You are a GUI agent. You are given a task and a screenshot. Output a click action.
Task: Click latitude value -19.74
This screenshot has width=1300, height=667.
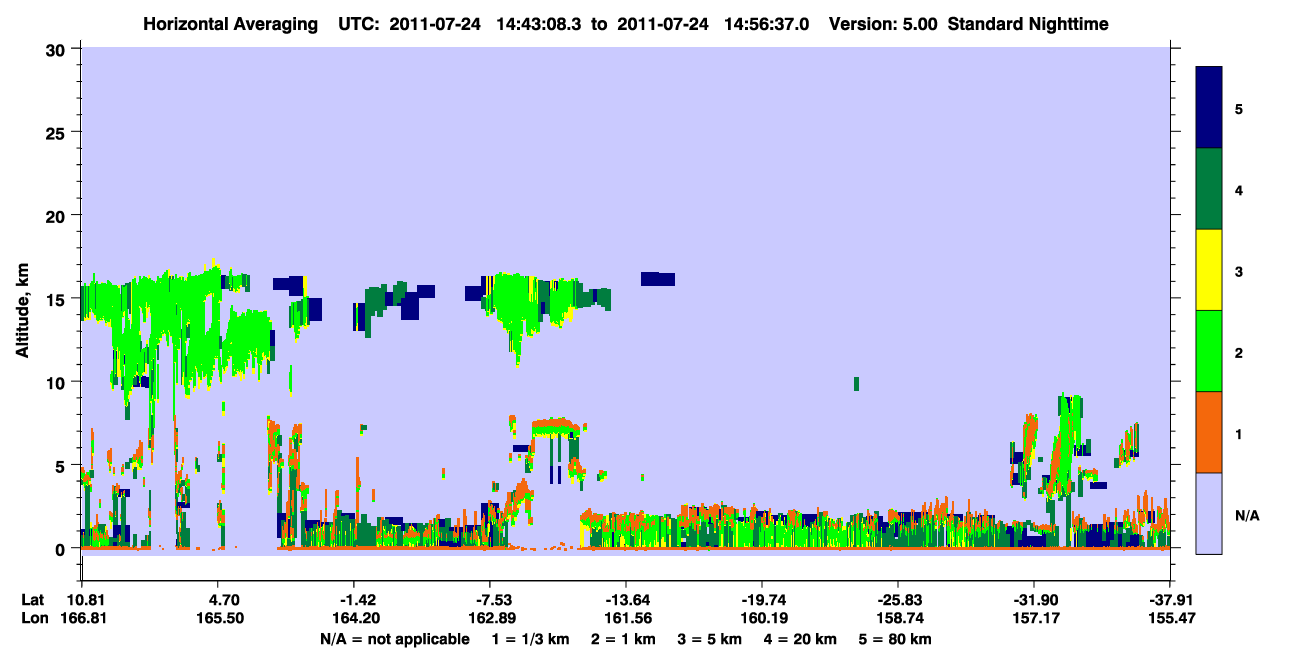pos(762,600)
